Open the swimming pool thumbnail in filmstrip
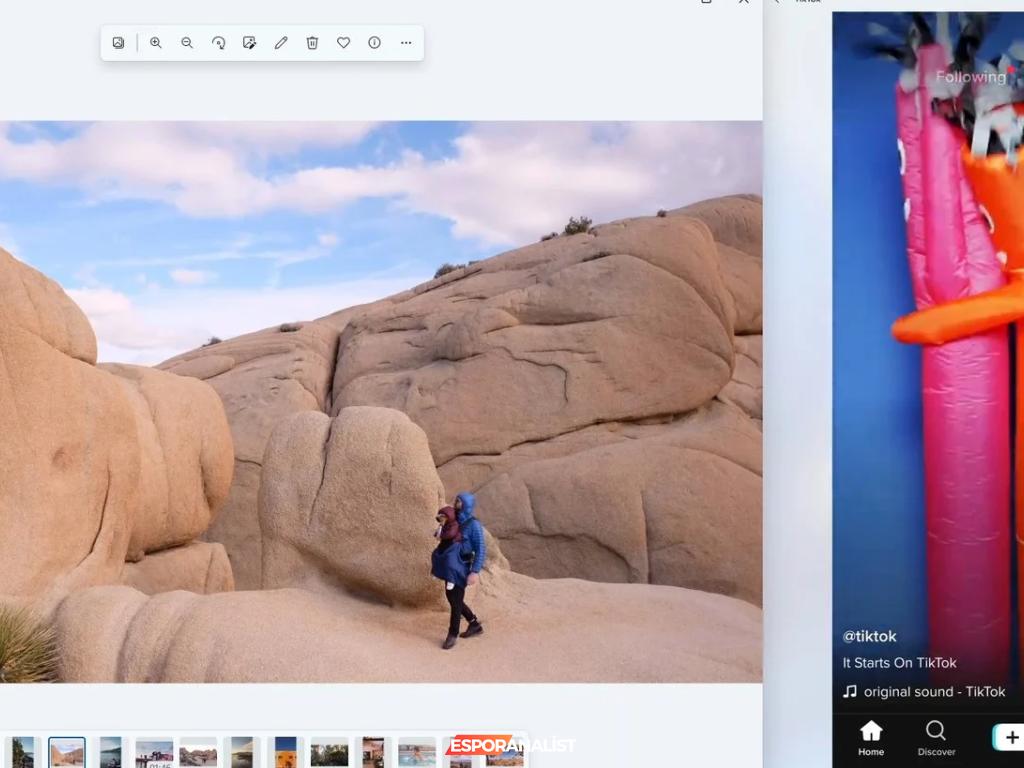 417,753
